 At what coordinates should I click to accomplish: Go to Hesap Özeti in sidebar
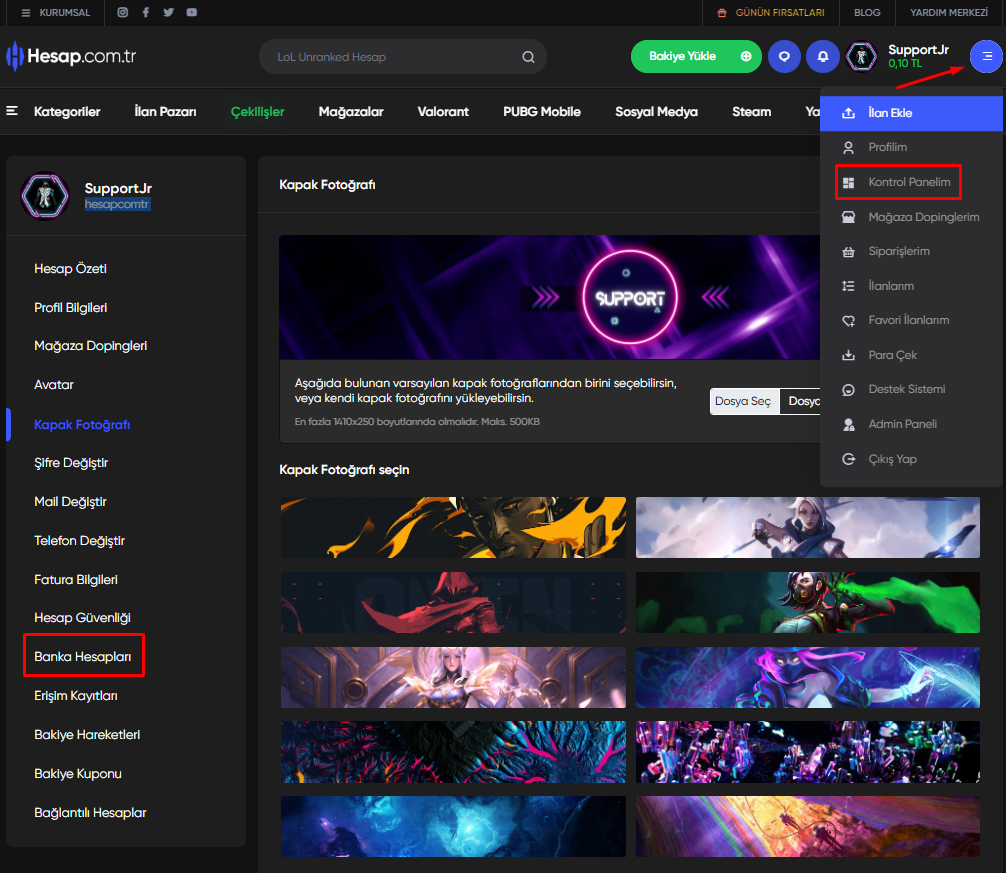pos(71,269)
